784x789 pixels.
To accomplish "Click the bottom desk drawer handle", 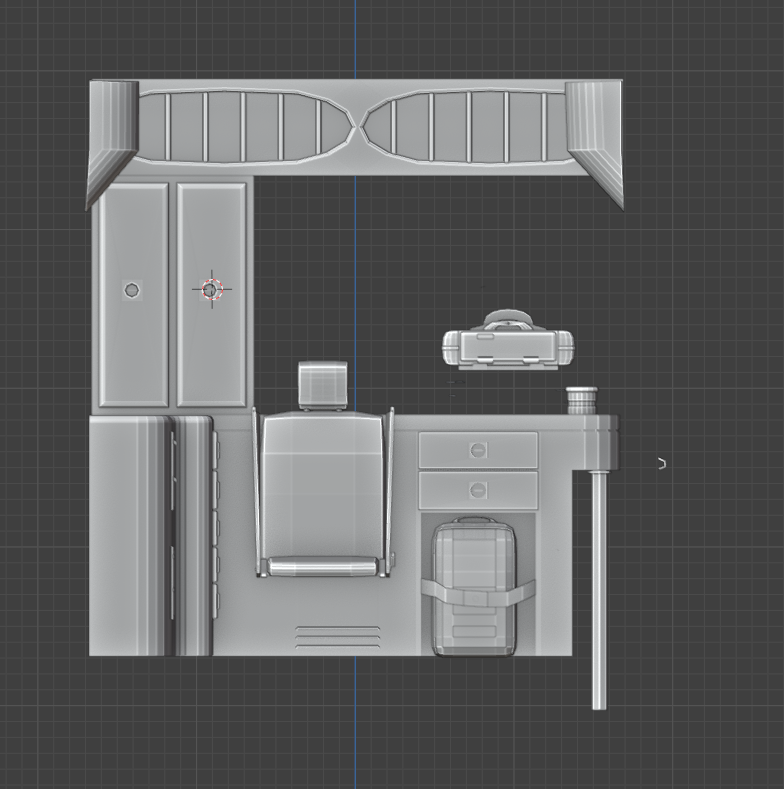I will [478, 490].
